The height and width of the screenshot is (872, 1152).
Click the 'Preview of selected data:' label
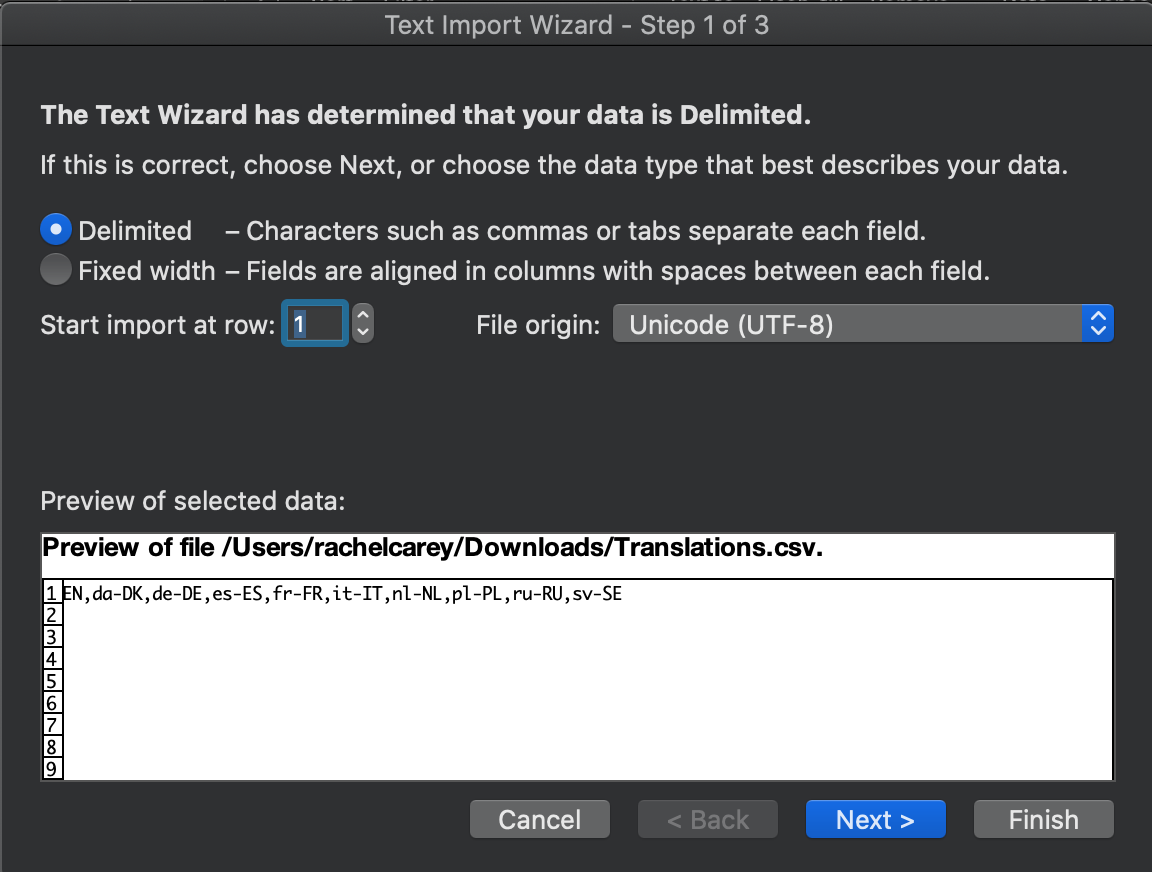[x=192, y=501]
